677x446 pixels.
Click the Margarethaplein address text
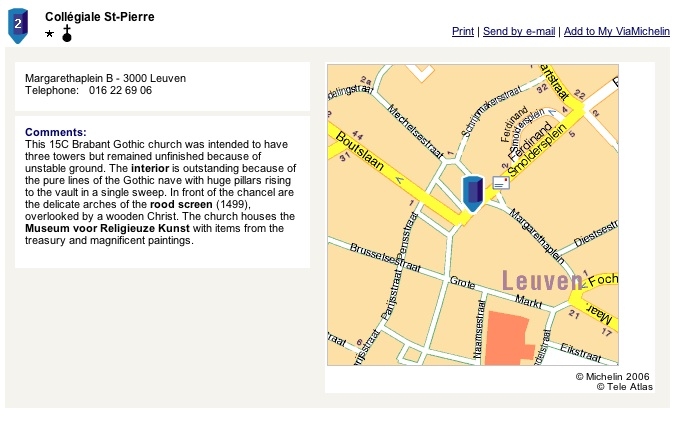click(105, 78)
